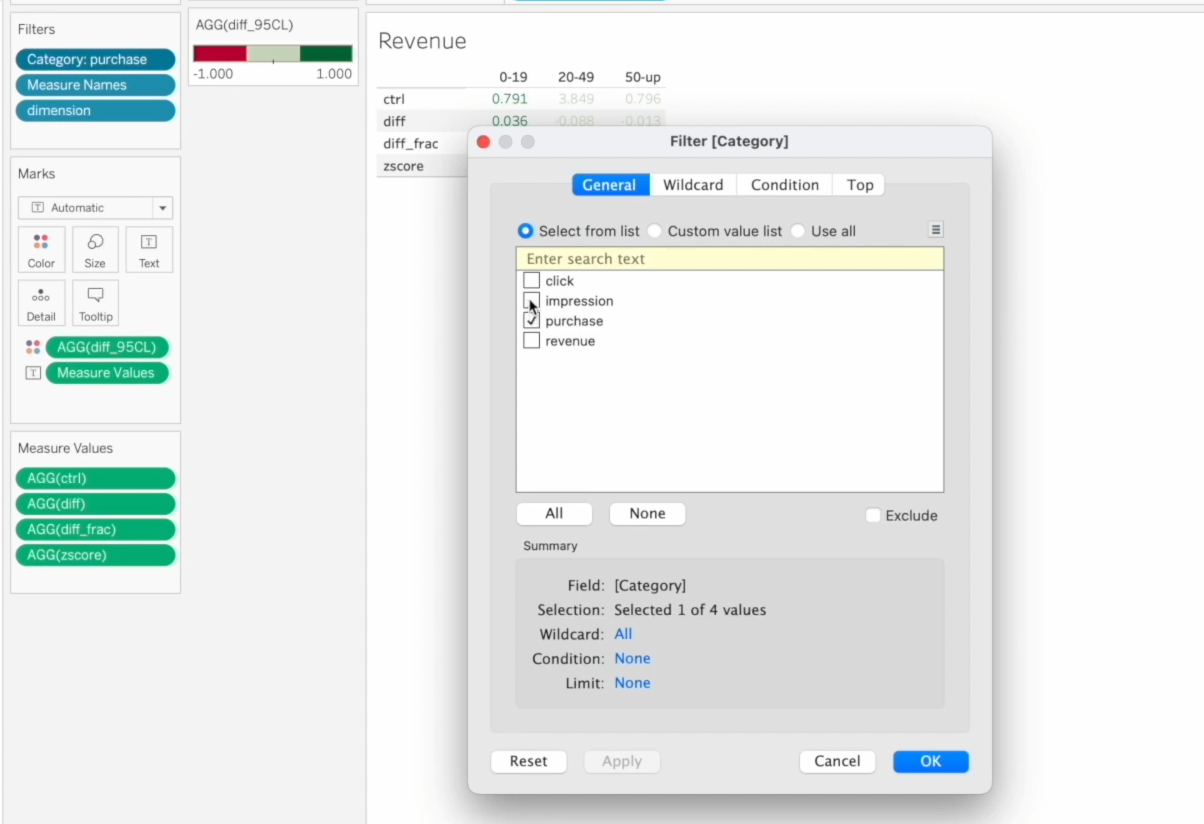Open the Color marks card

[41, 249]
